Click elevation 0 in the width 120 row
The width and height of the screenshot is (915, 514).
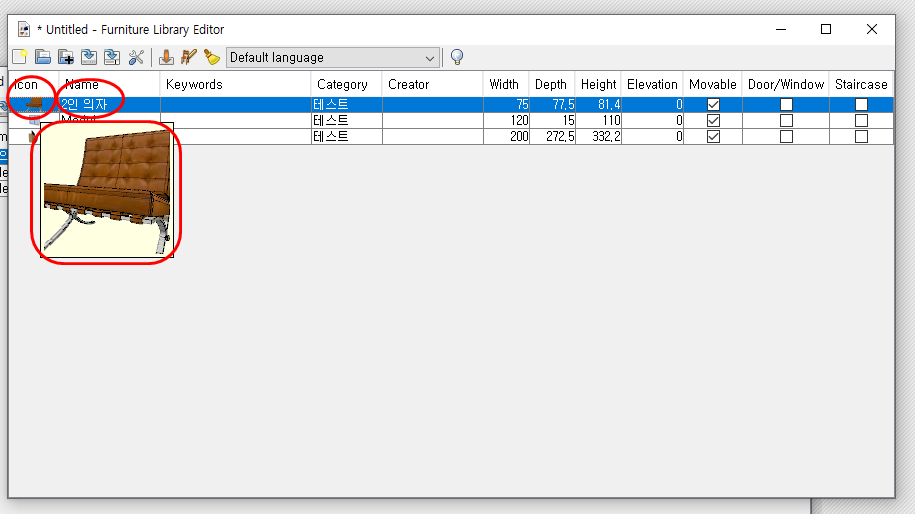click(652, 121)
